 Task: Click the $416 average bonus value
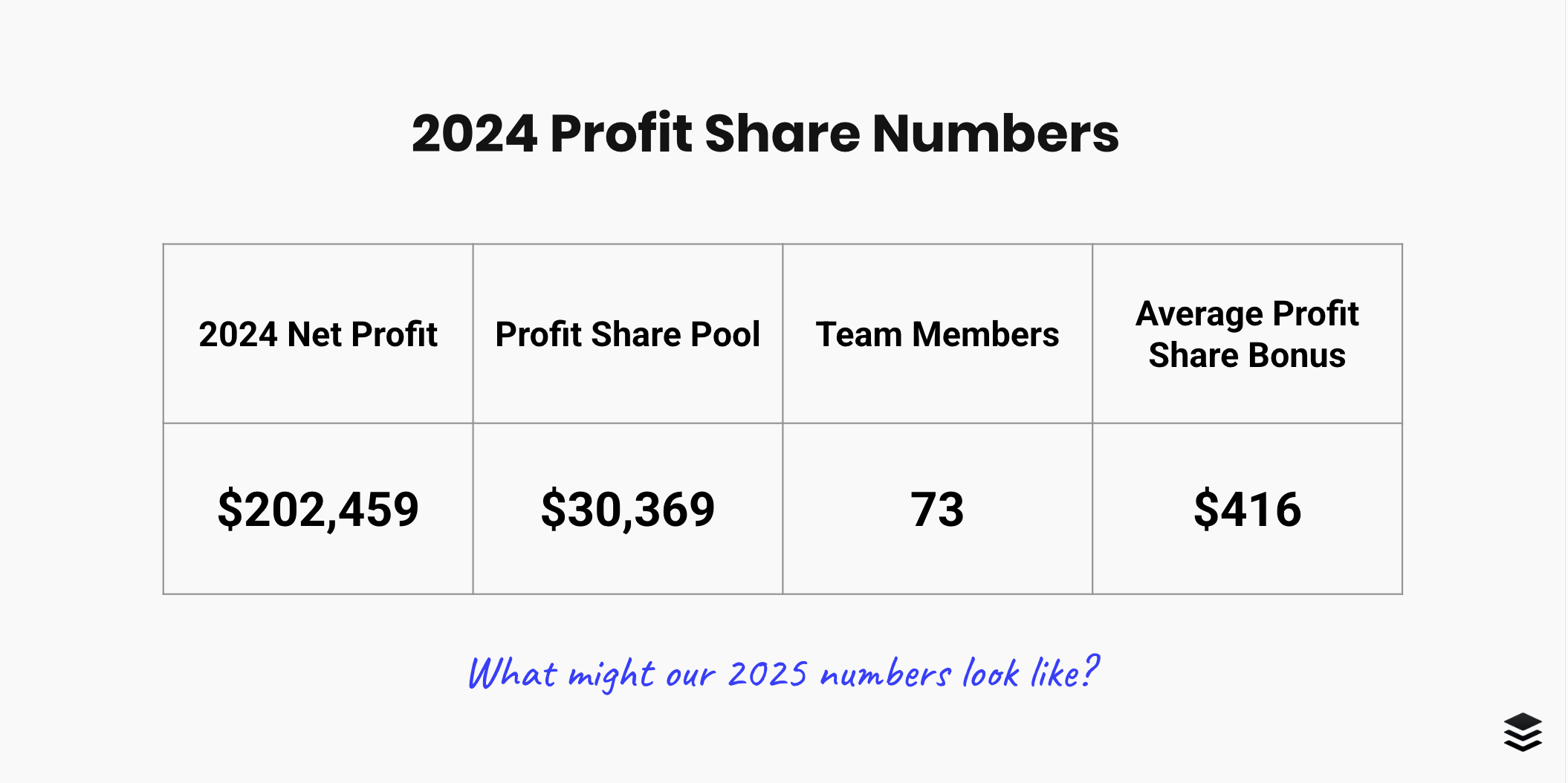pos(1248,510)
